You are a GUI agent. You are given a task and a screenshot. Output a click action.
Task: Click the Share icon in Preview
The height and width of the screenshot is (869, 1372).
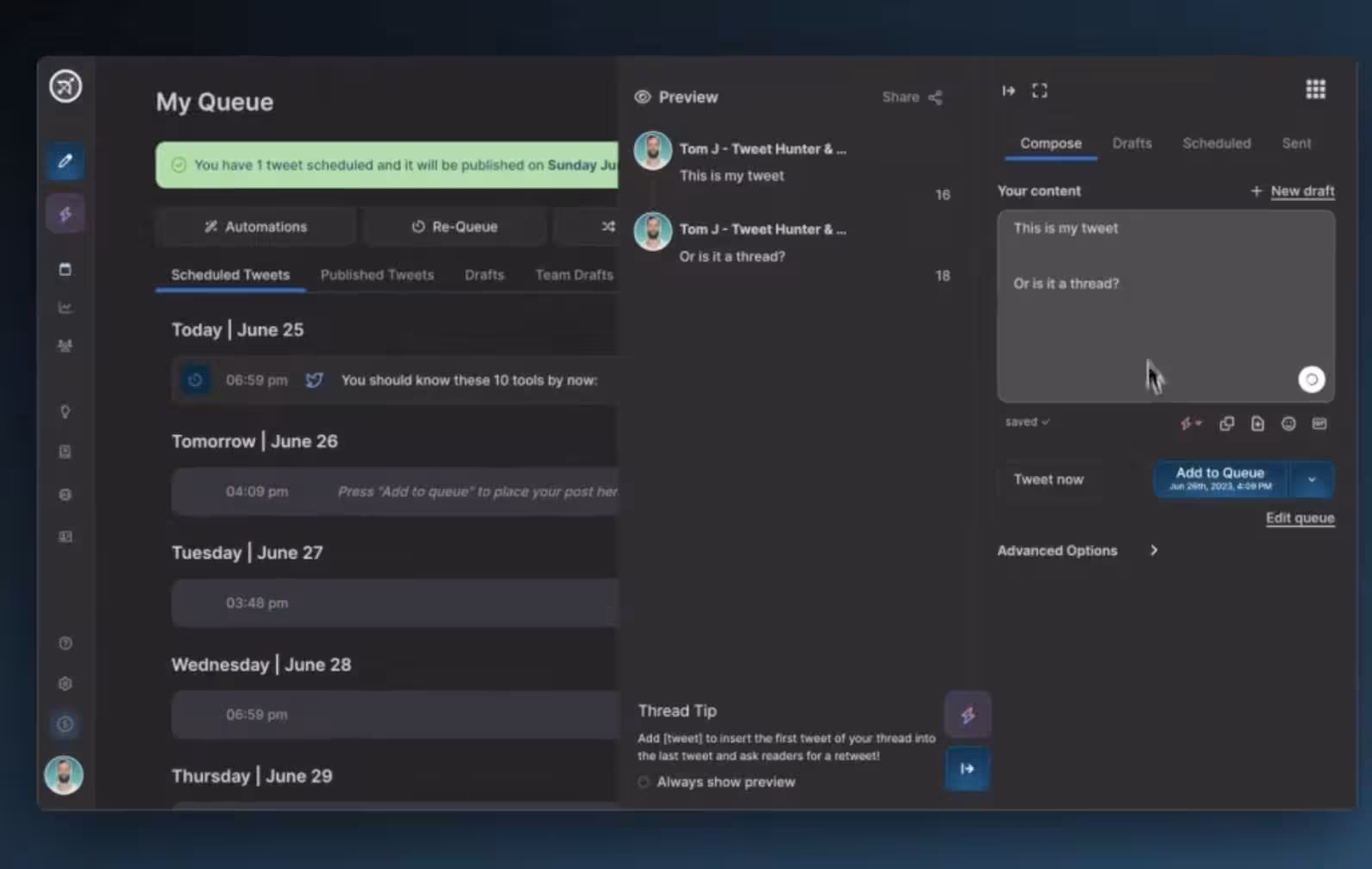935,97
